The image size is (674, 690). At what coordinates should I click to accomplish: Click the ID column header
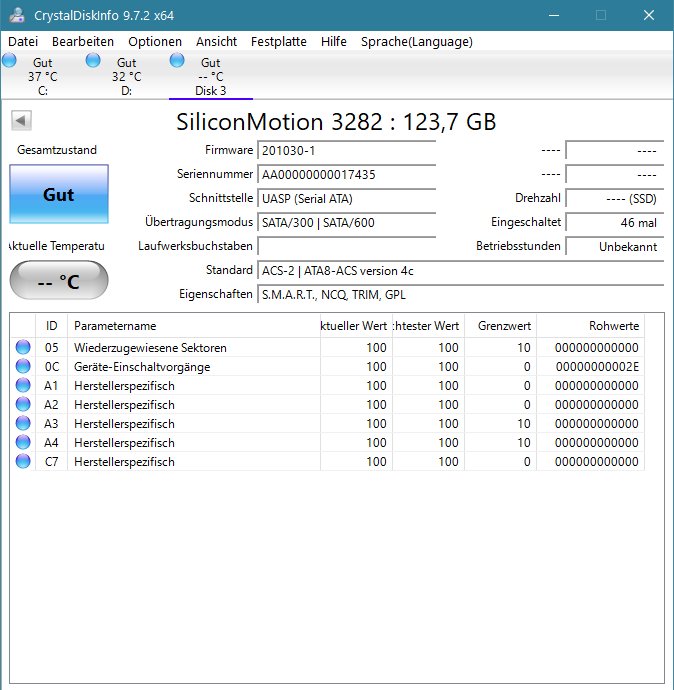(51, 326)
